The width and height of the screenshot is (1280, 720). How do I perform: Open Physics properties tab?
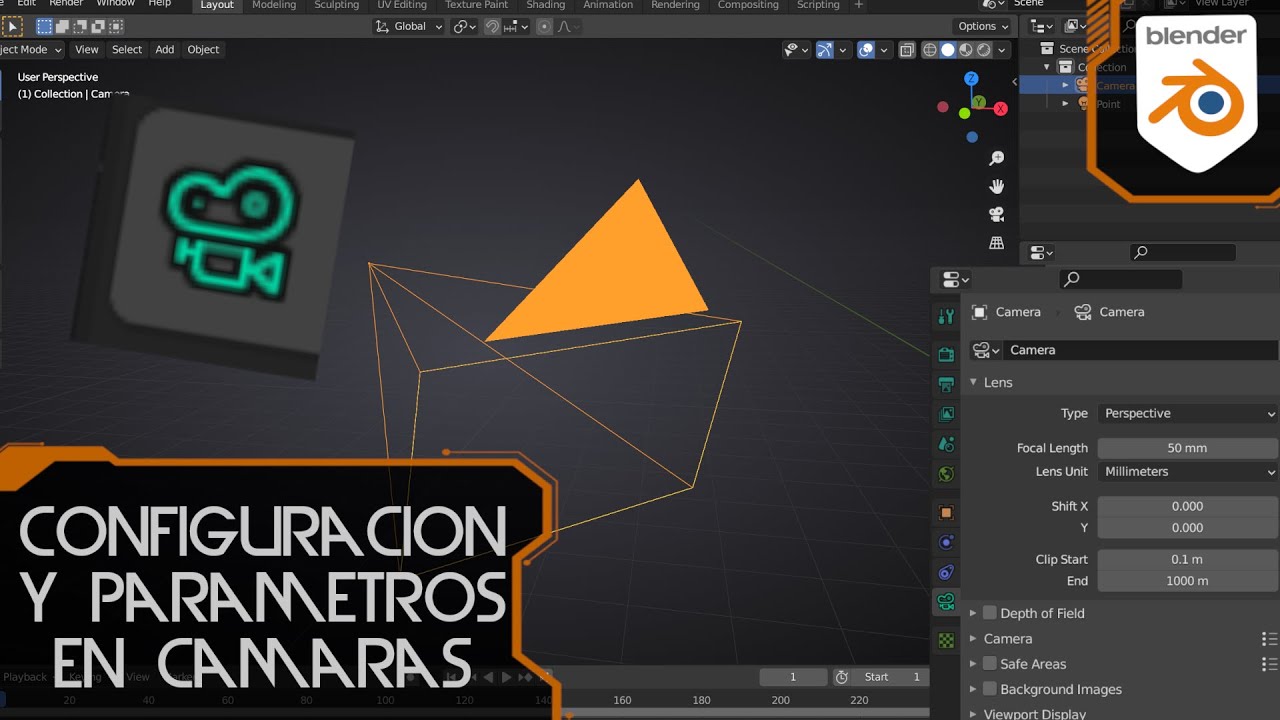coord(946,543)
